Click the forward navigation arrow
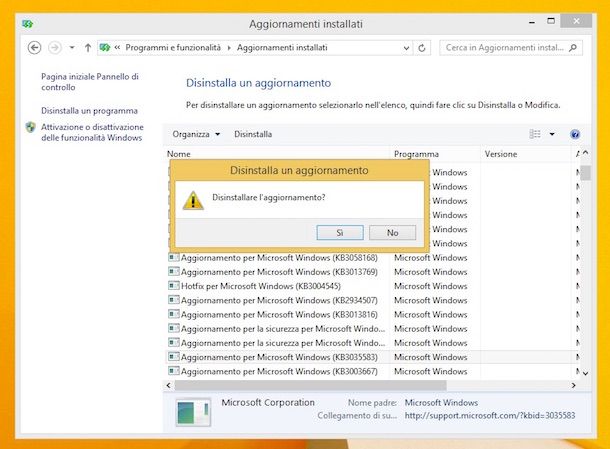 tap(55, 48)
